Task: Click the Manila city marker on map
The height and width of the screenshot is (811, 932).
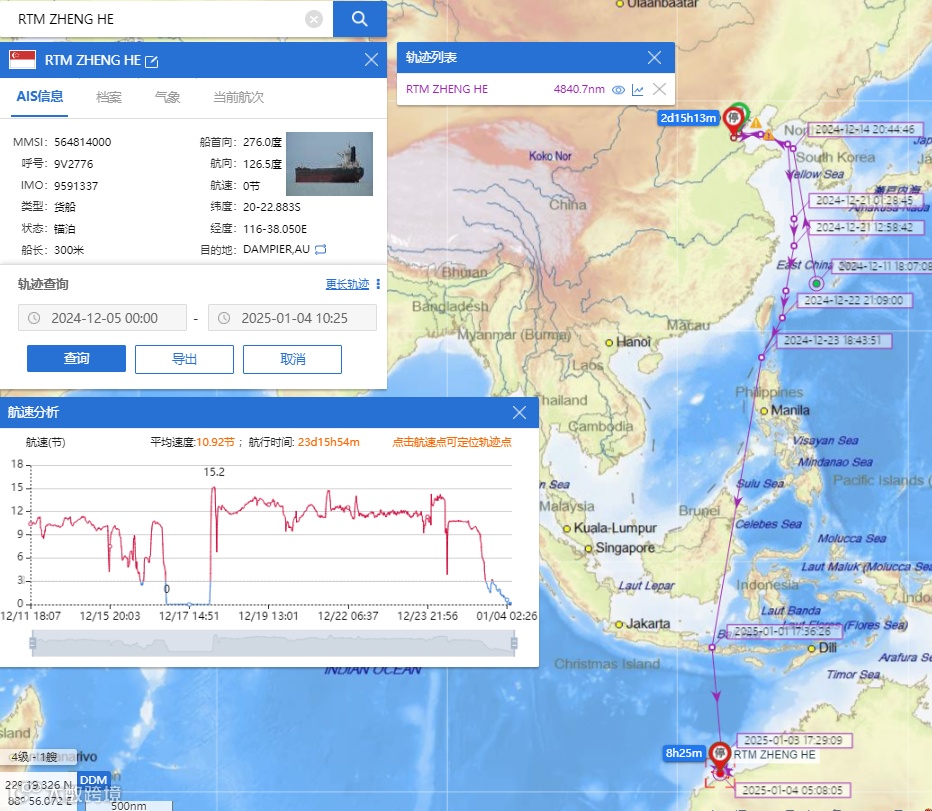Action: 764,411
